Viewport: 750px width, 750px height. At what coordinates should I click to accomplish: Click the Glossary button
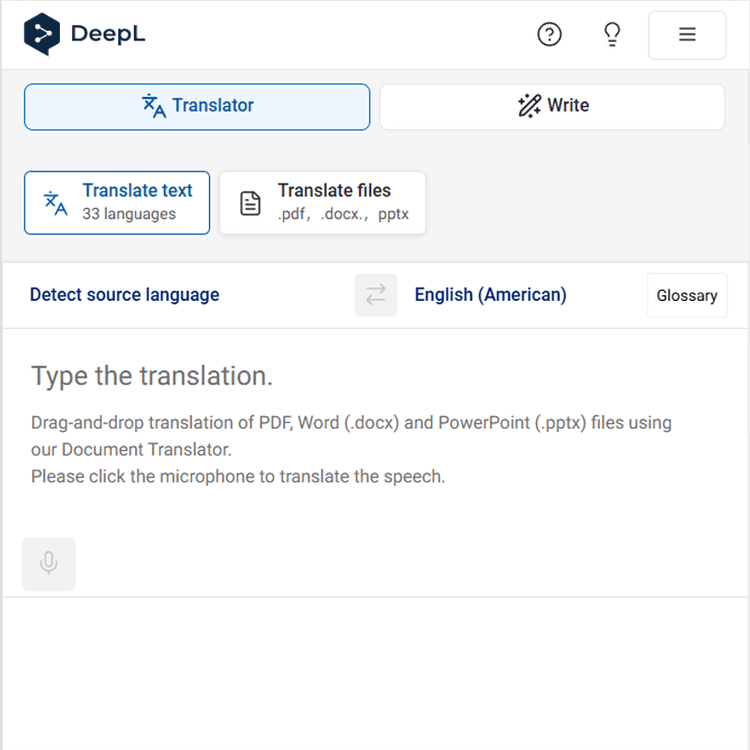(x=687, y=296)
